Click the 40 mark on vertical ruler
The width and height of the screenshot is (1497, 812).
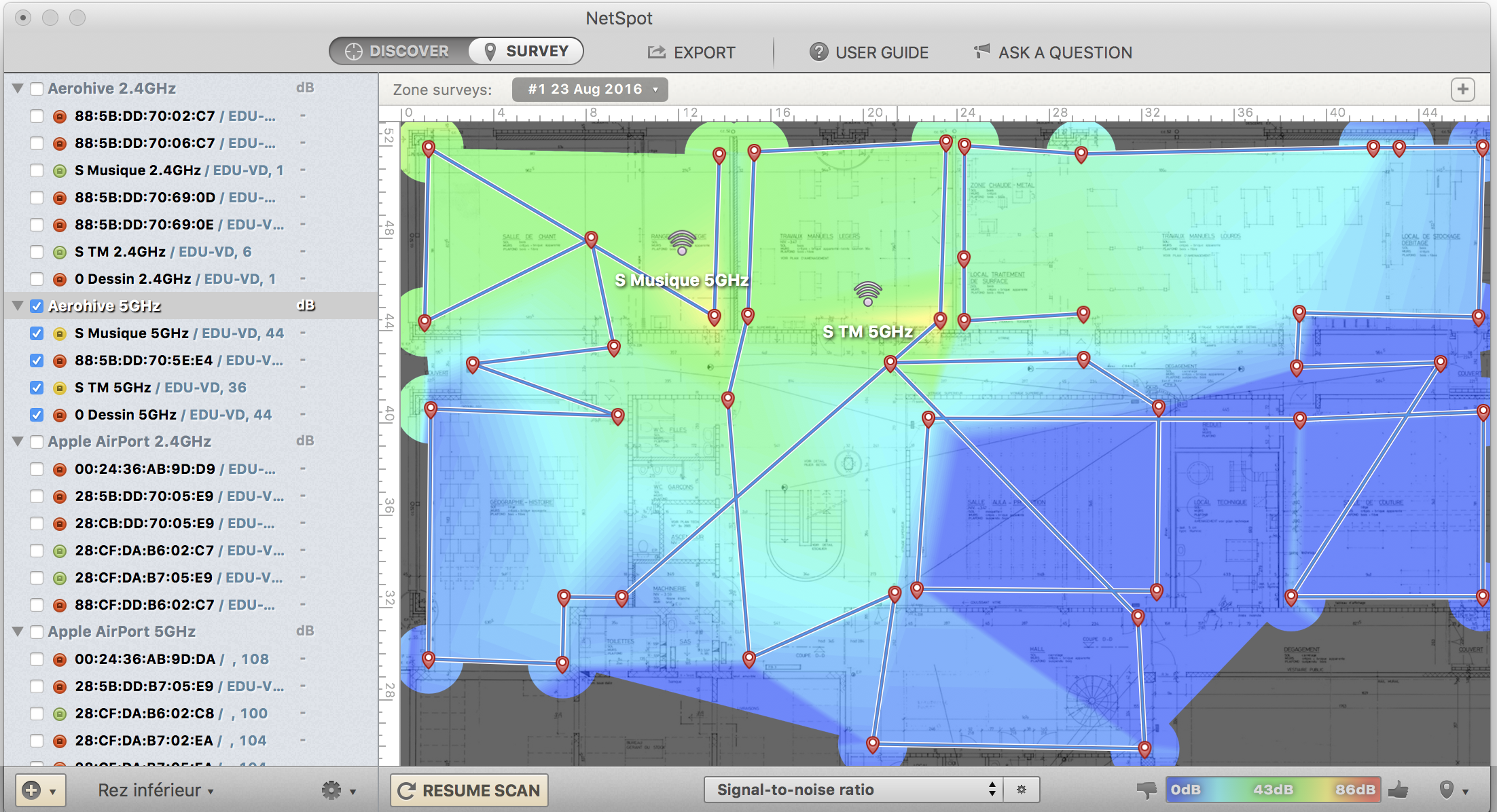click(x=389, y=413)
